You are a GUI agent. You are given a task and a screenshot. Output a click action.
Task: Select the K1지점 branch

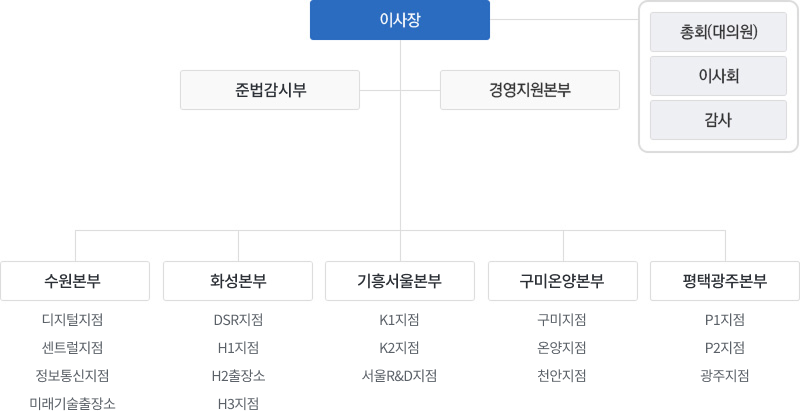coord(399,320)
